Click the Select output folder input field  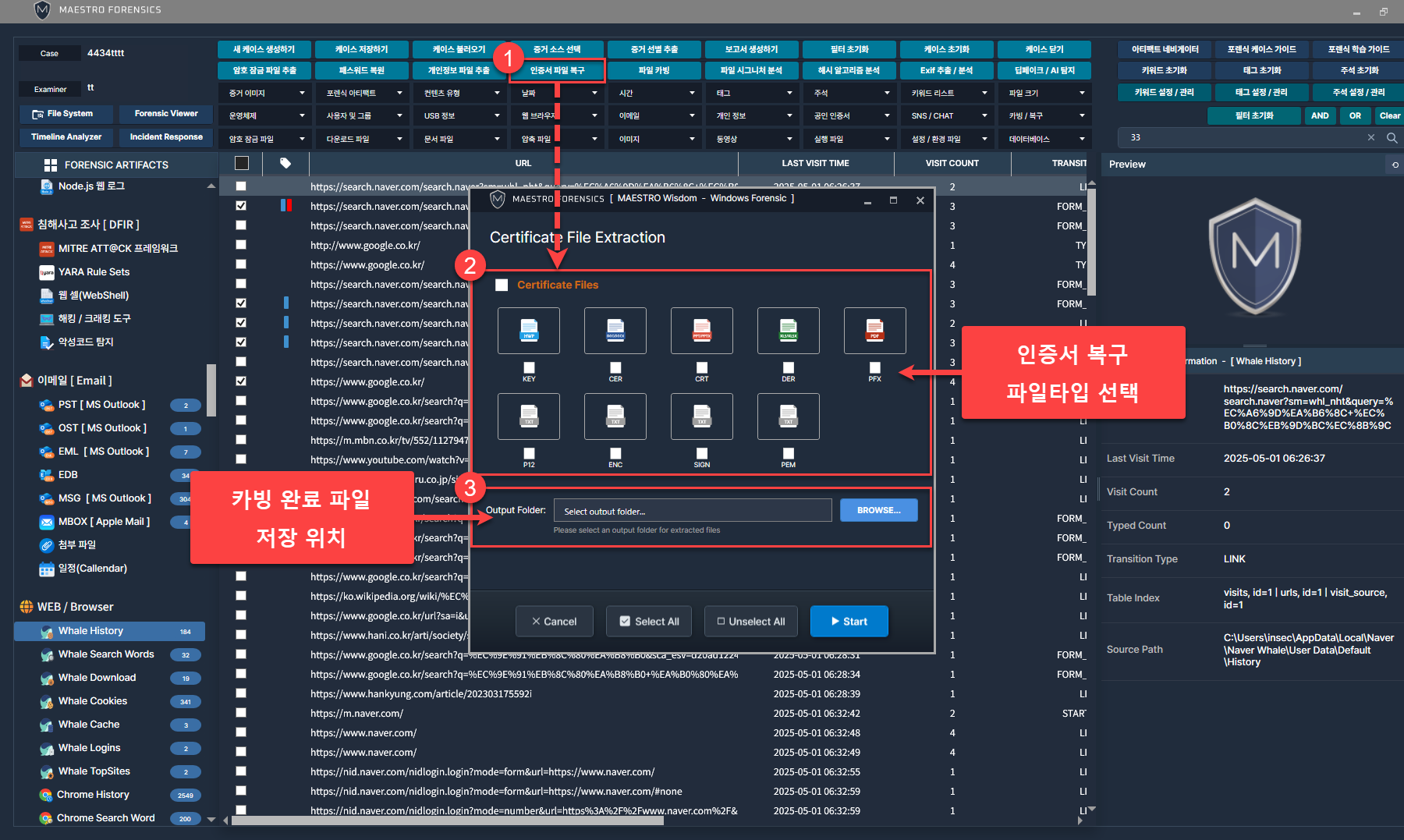[x=692, y=511]
